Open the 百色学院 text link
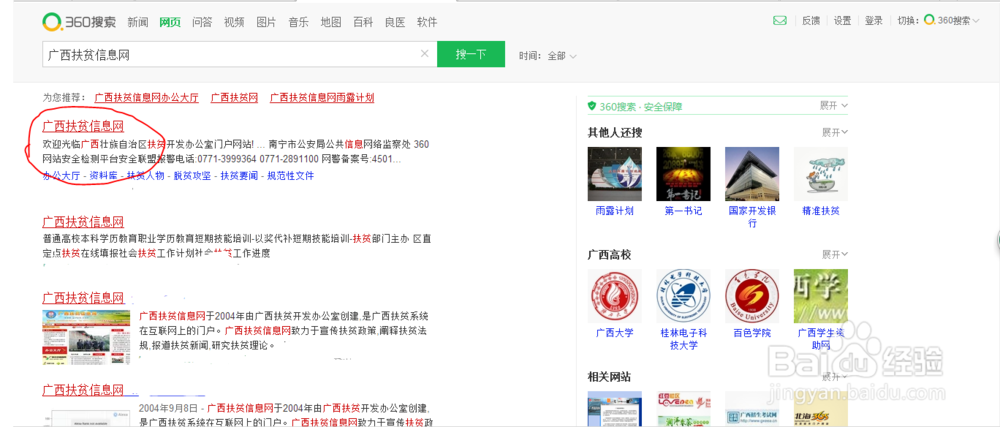Screen dimensions: 1000x427 pos(753,333)
